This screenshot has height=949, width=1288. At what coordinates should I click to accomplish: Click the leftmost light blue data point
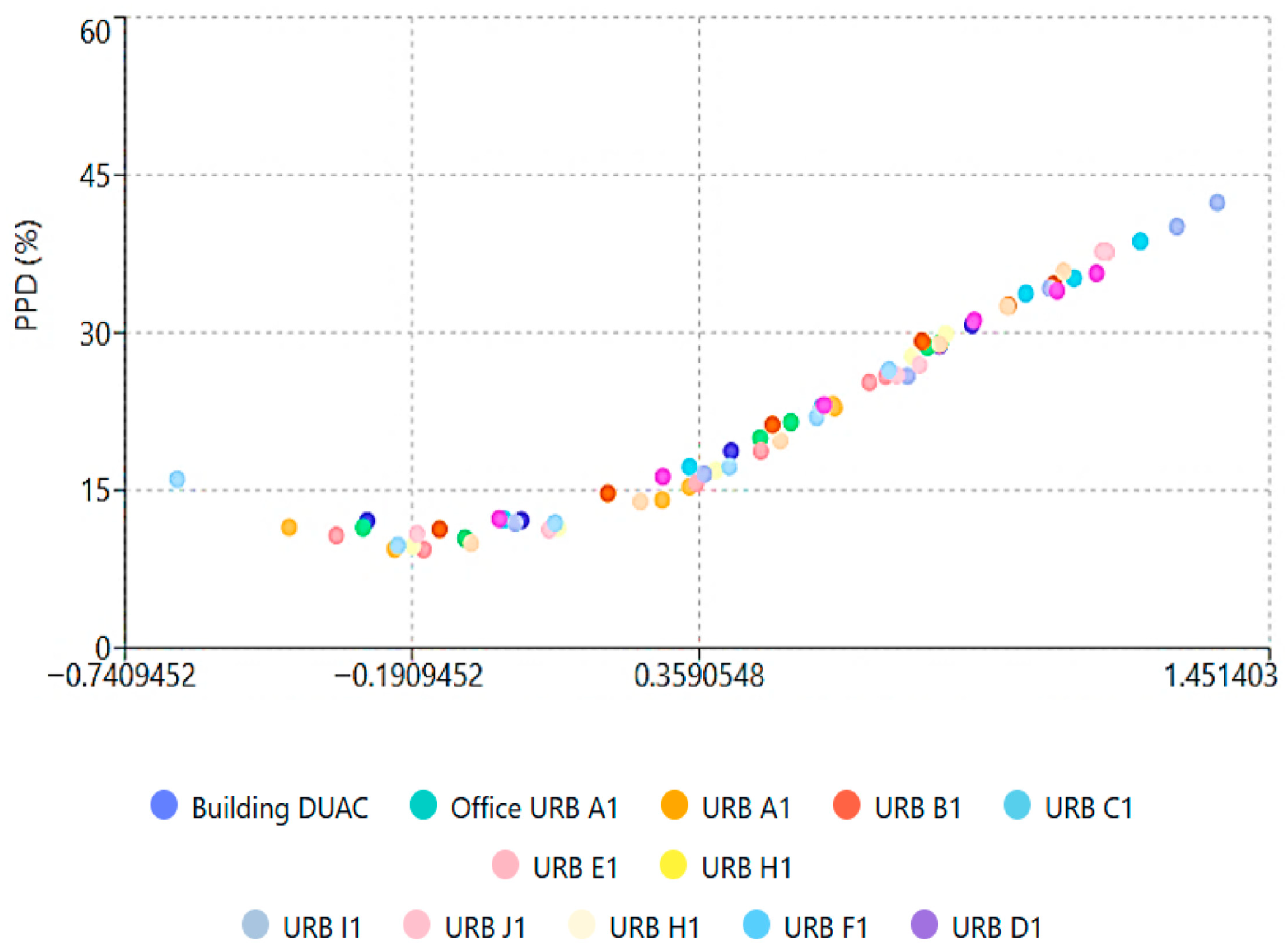[x=177, y=479]
